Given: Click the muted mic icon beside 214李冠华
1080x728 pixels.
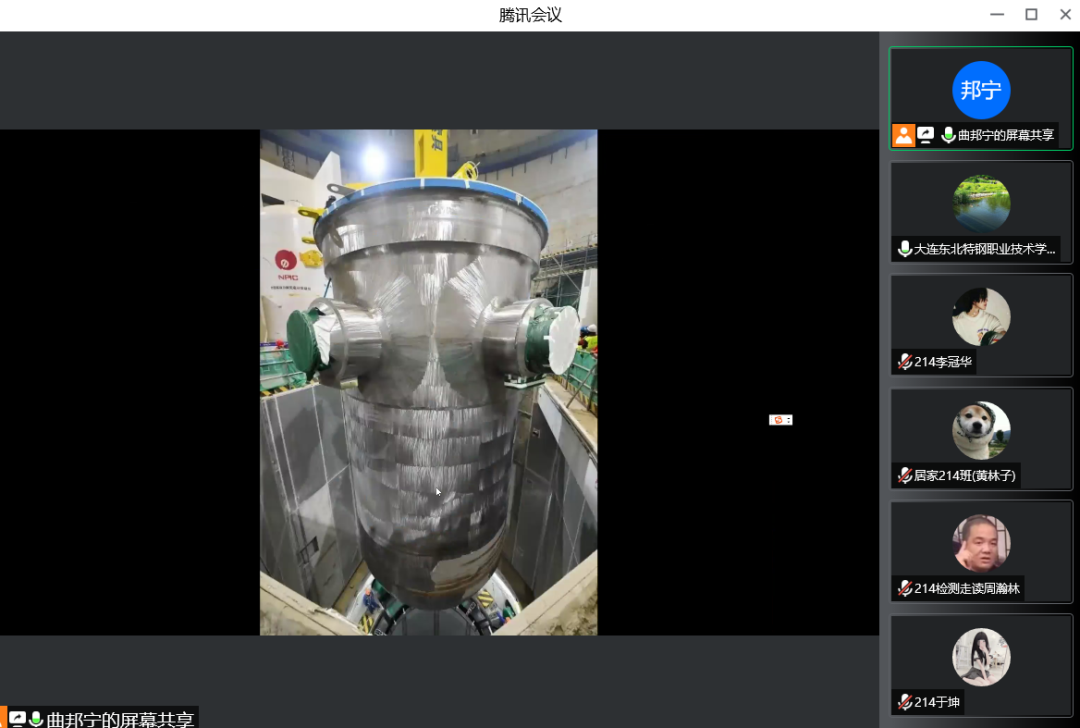Looking at the screenshot, I should tap(905, 362).
